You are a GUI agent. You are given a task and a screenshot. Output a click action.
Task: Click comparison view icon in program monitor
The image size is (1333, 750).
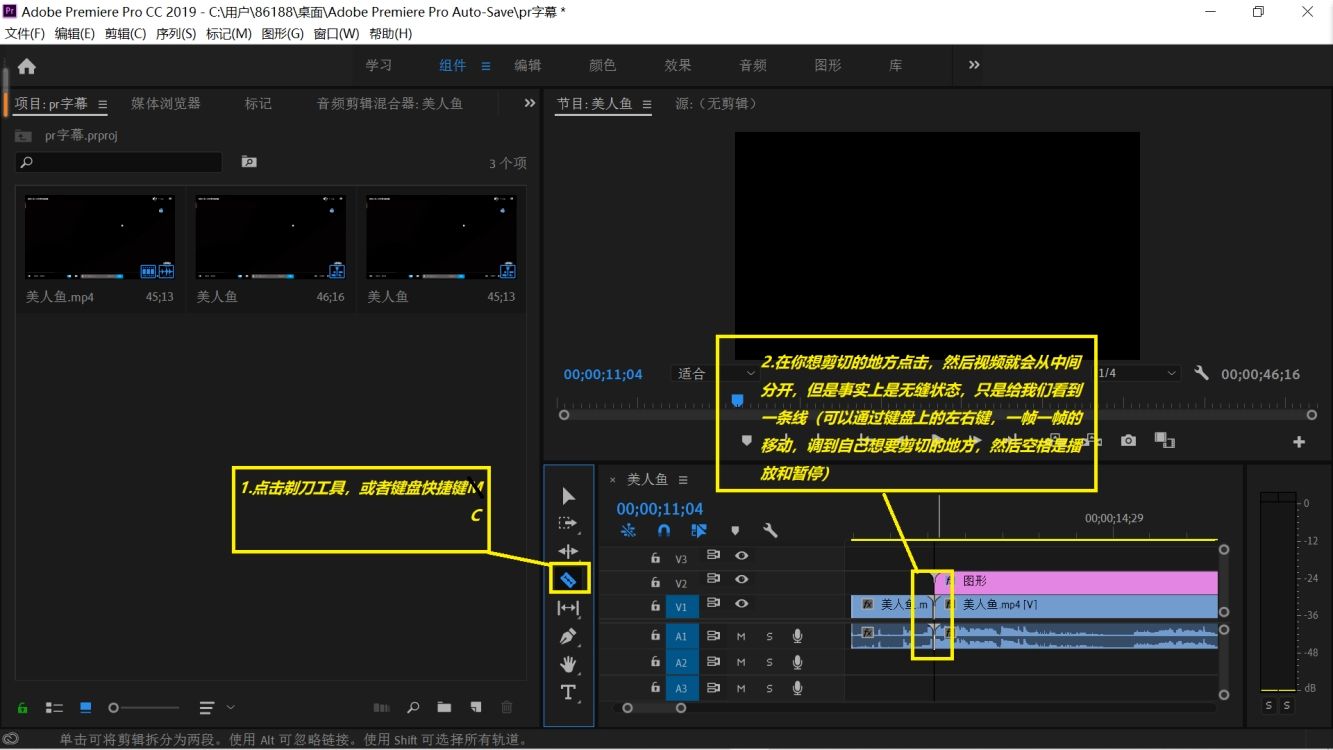click(x=1163, y=441)
